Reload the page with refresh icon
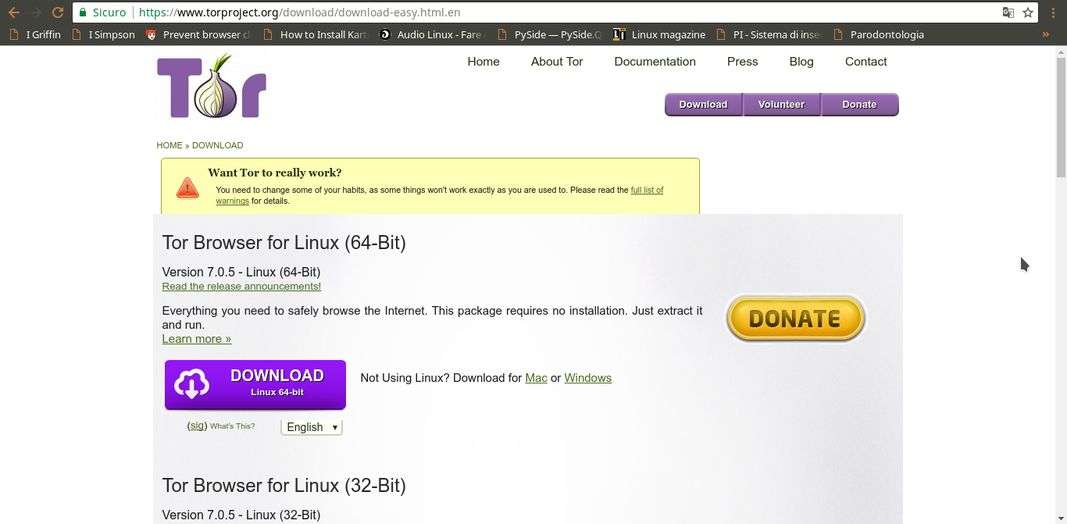 point(58,12)
